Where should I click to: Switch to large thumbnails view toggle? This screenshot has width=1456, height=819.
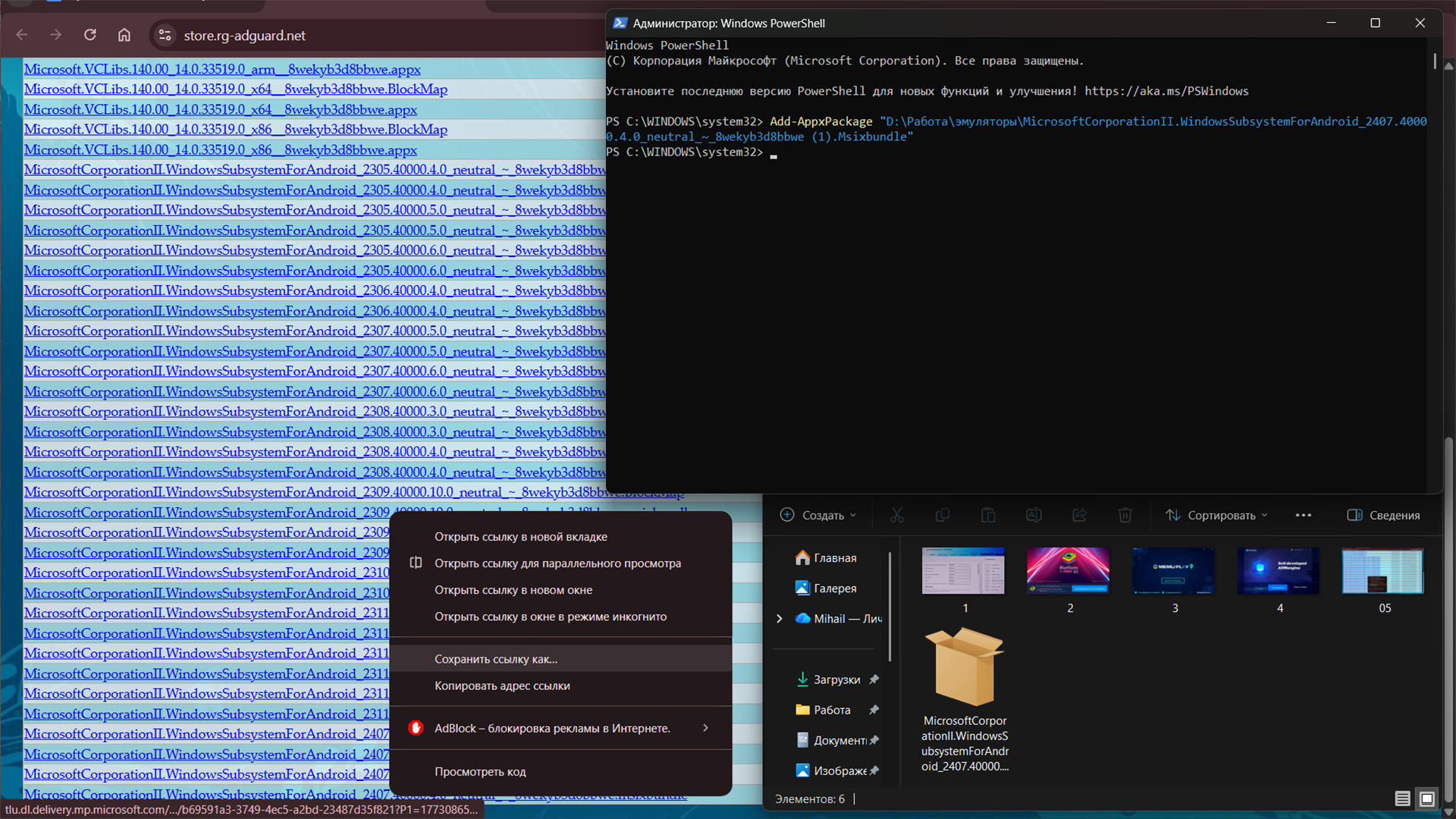1427,799
